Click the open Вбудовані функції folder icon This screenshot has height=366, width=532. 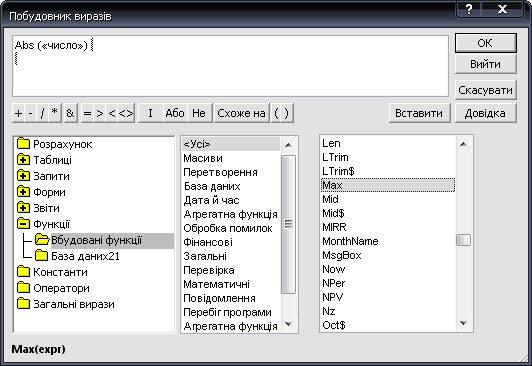(x=42, y=240)
